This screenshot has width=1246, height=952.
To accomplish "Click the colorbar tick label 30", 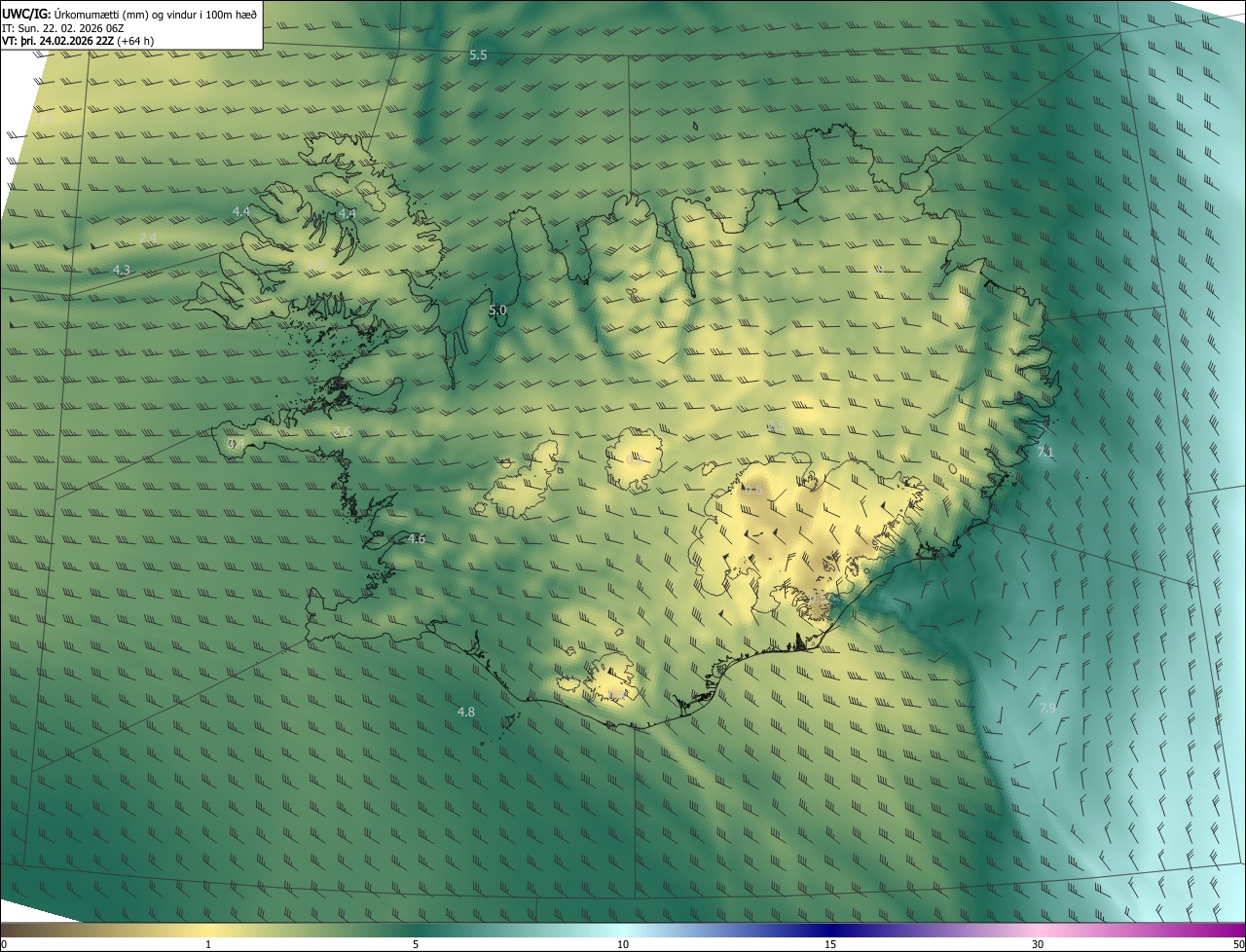I will pyautogui.click(x=1038, y=944).
